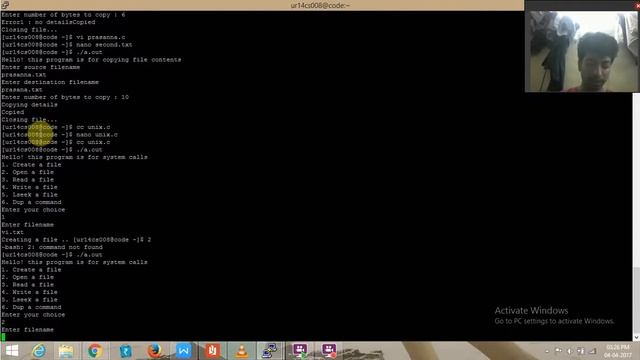Open volume control in system tray
This screenshot has height=360, width=640.
(x=570, y=351)
